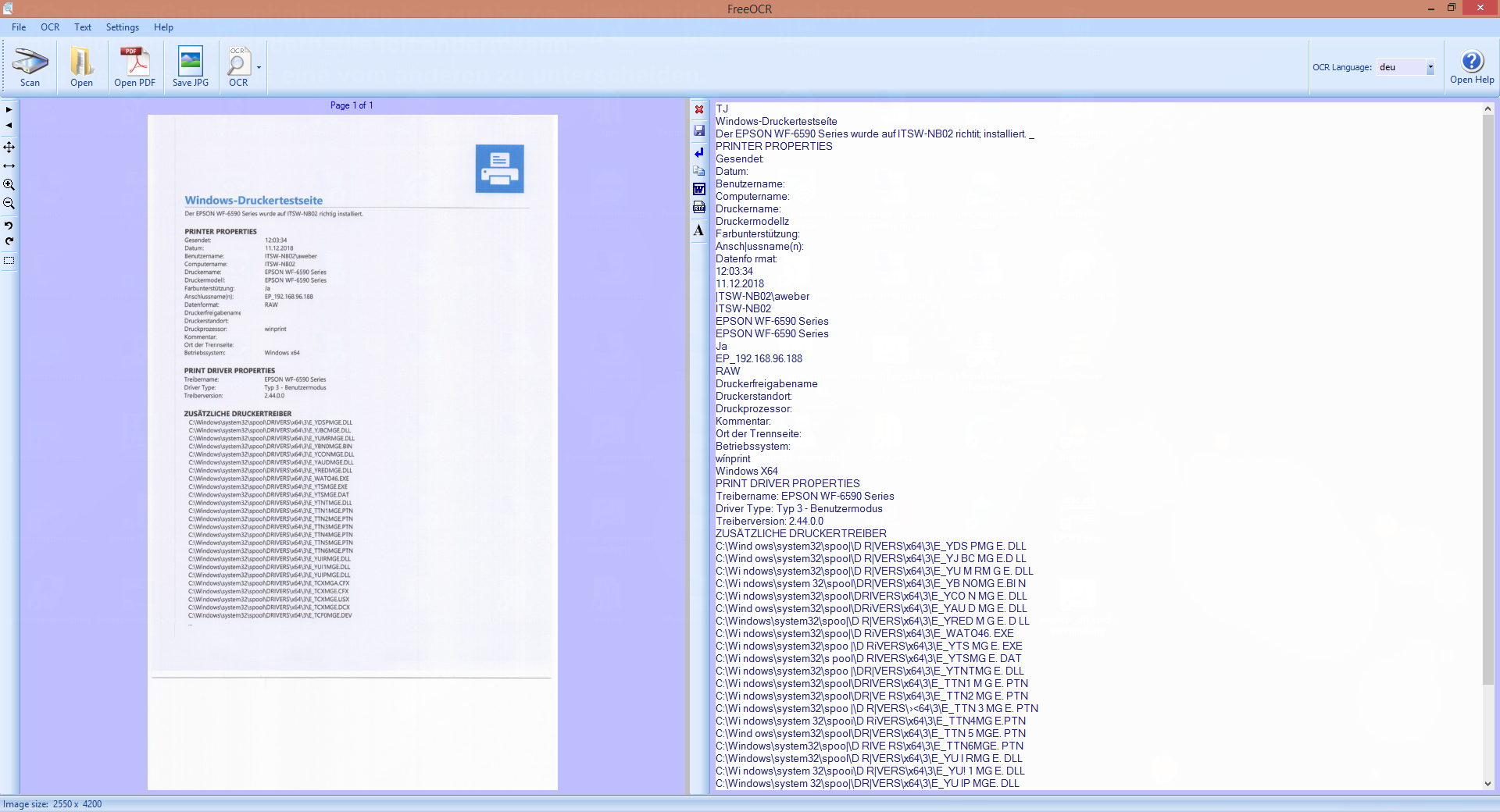The height and width of the screenshot is (812, 1500).
Task: Activate the rectangular selection tool
Action: click(9, 261)
